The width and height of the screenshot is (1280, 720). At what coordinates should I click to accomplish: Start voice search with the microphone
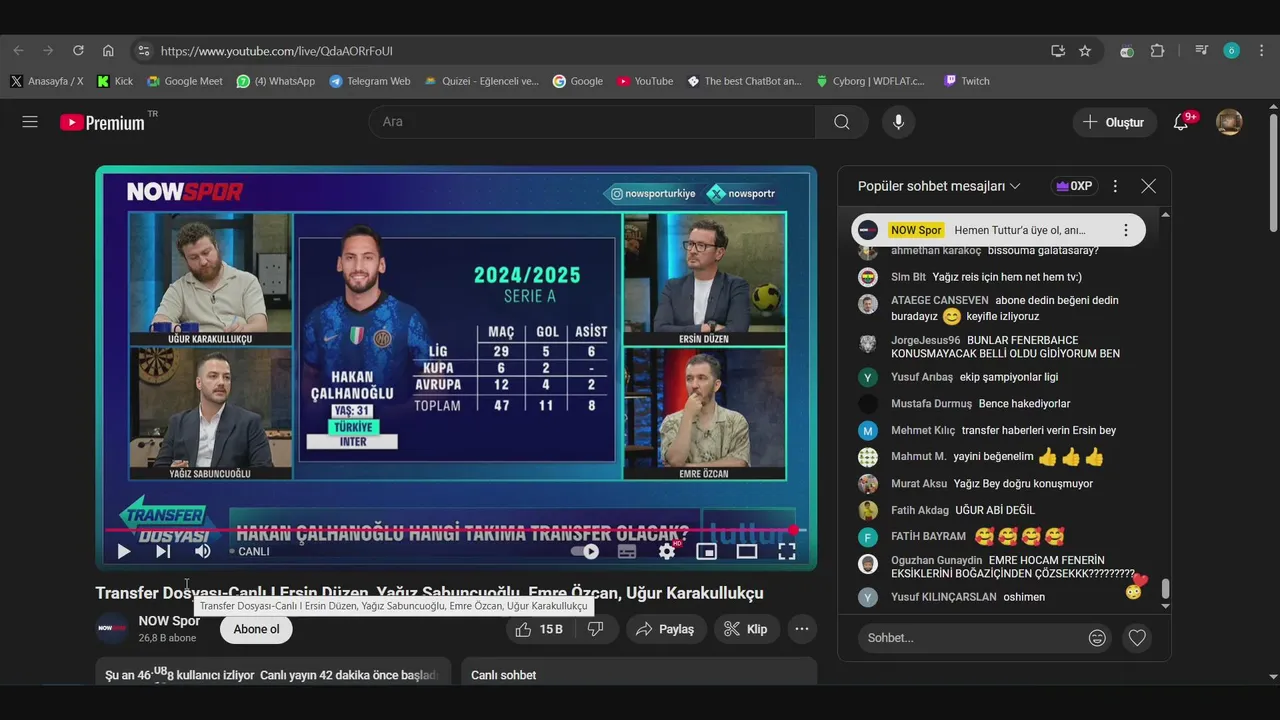(x=898, y=122)
